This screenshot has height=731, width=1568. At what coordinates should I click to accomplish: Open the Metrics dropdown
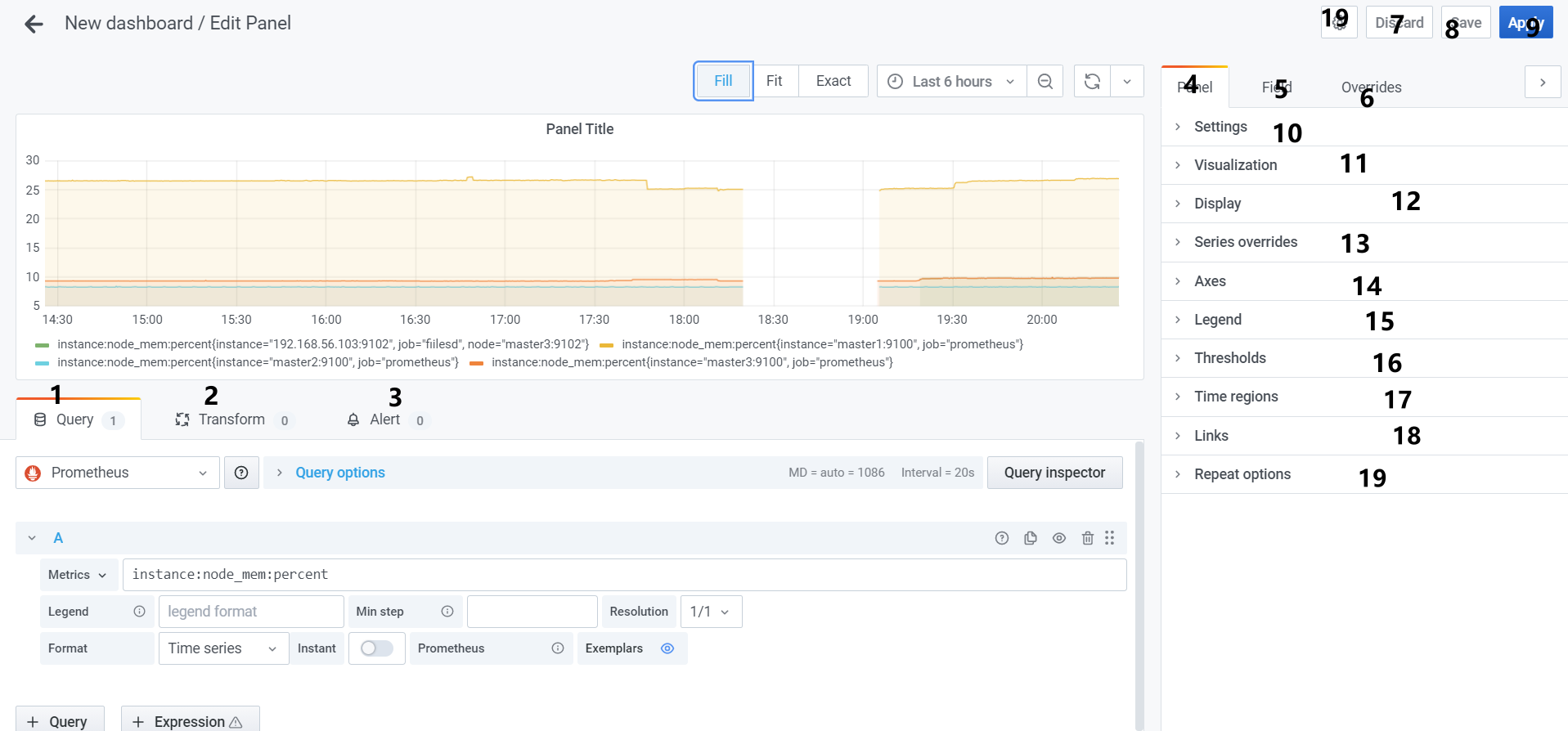click(78, 575)
